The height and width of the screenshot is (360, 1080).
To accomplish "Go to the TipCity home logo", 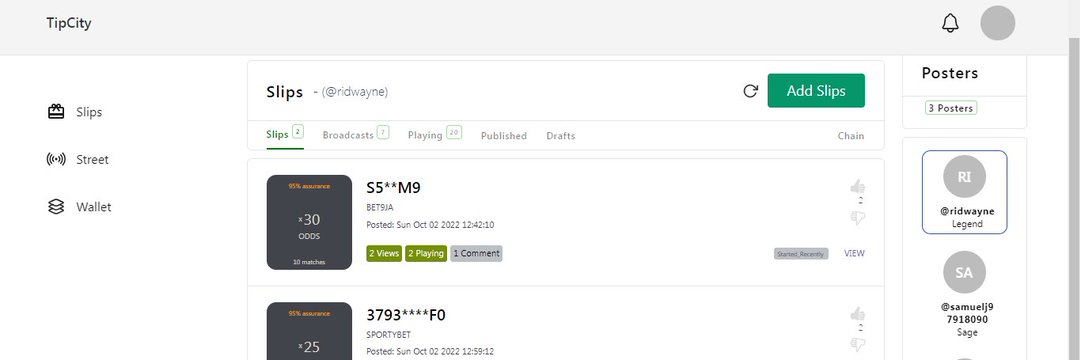I will tap(69, 23).
